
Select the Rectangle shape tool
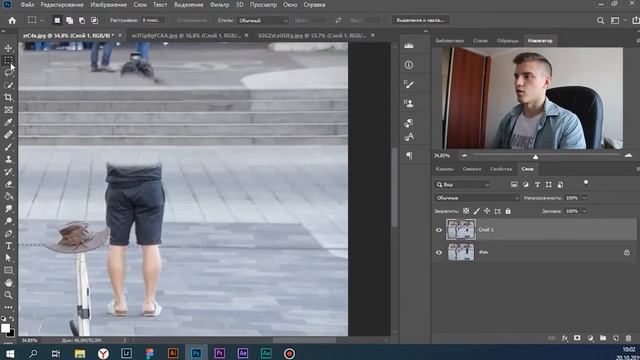pyautogui.click(x=8, y=270)
